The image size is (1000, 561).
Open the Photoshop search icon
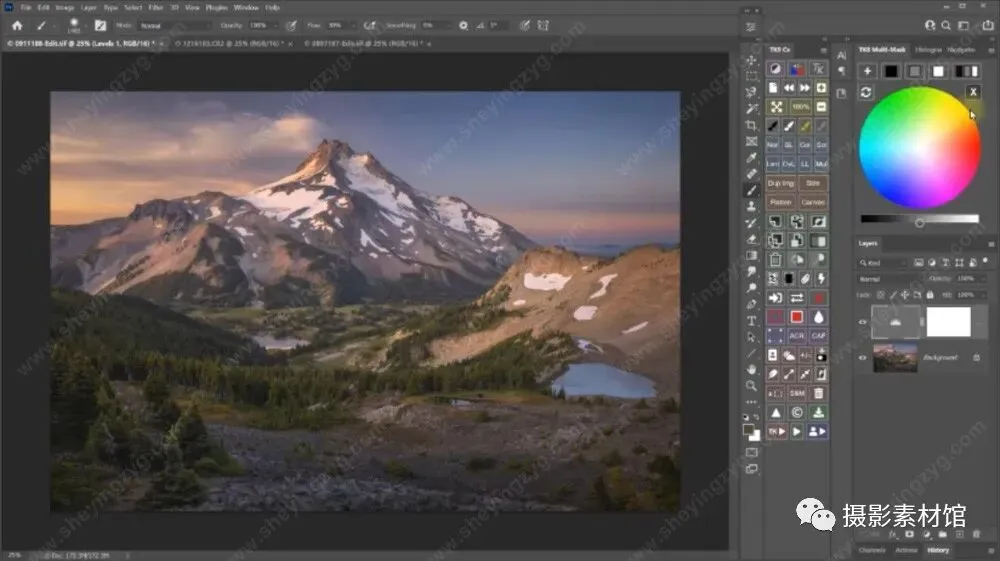946,26
